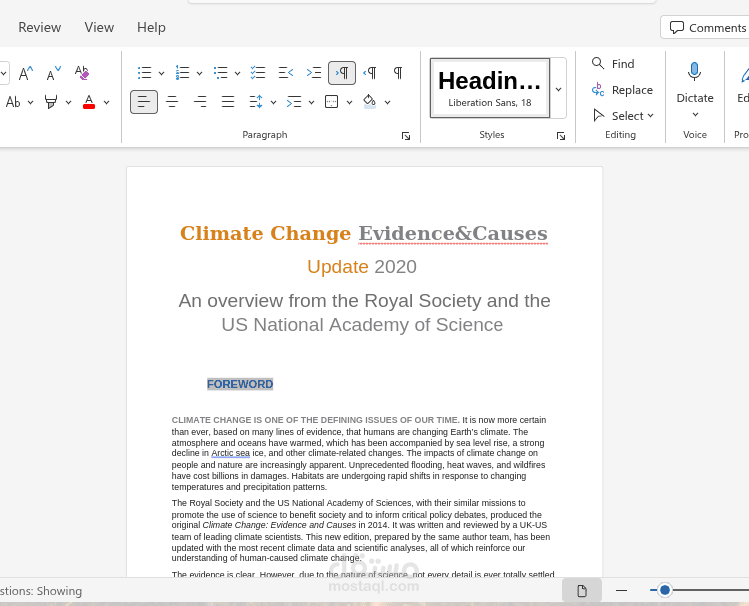The height and width of the screenshot is (606, 749).
Task: Open special indent dropdown arrow
Action: tap(311, 103)
